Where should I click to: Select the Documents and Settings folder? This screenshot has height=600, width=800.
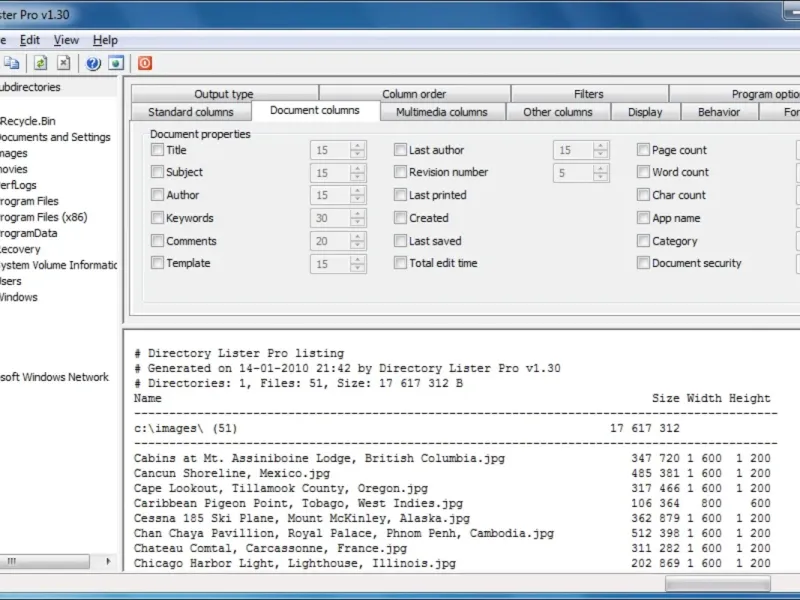[55, 137]
